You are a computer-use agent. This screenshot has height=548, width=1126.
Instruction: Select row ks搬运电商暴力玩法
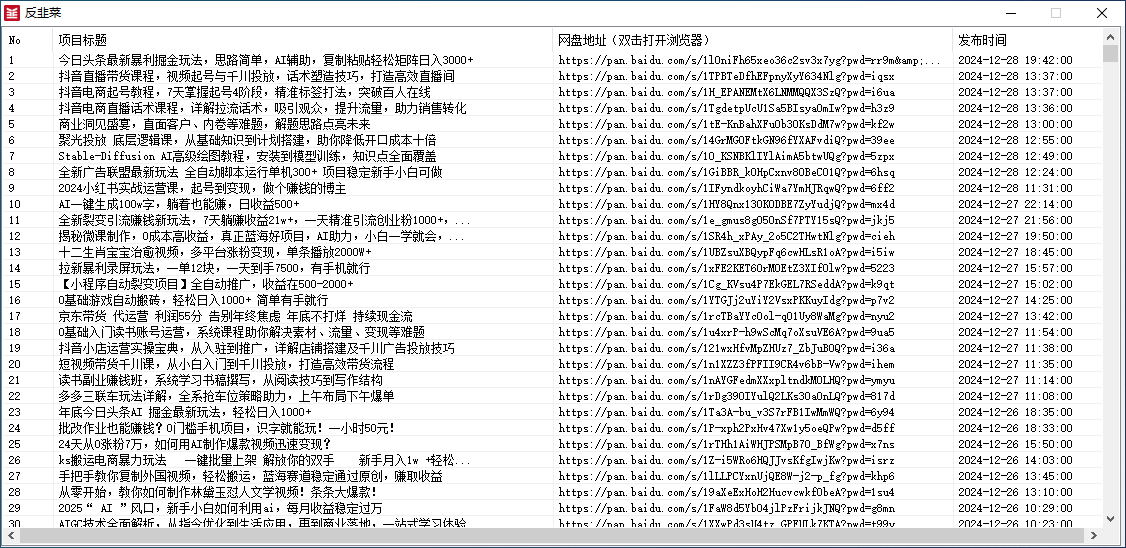click(552, 460)
